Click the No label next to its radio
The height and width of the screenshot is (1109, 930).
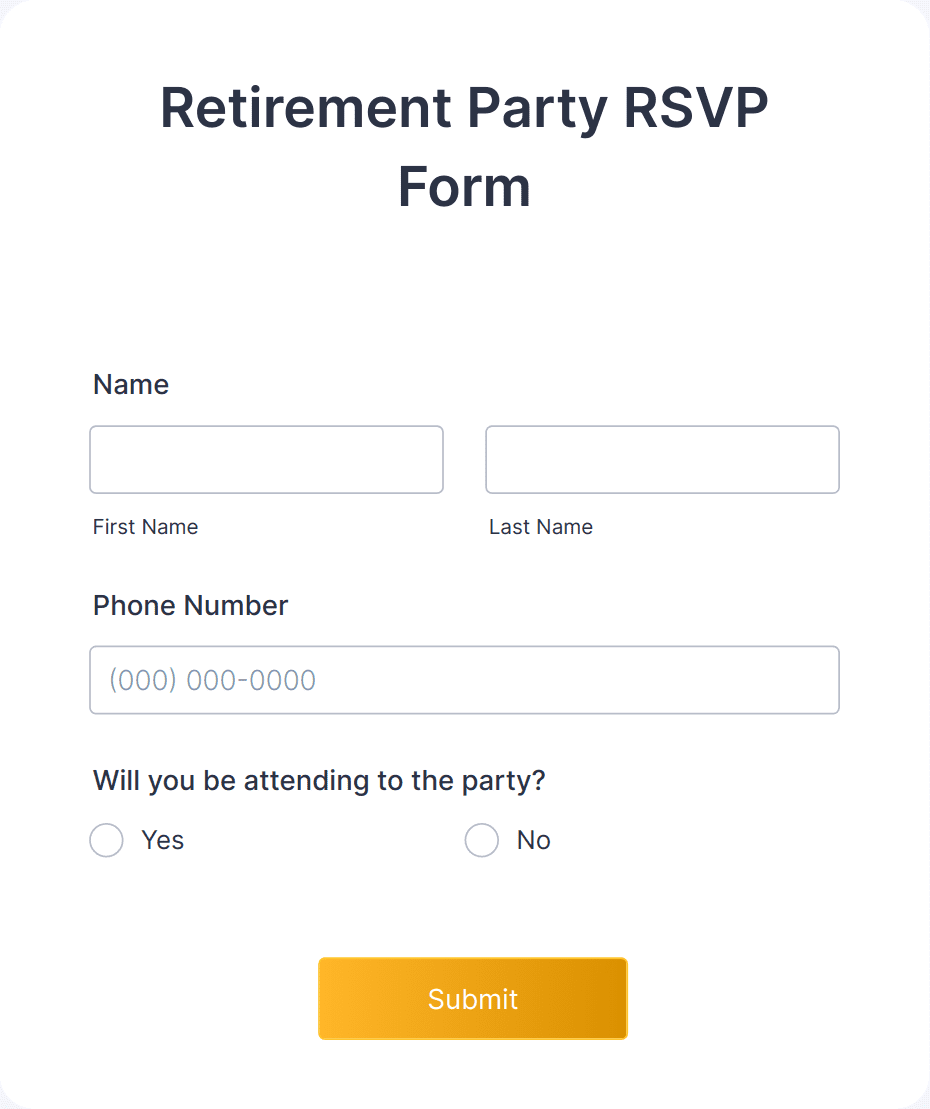[533, 840]
